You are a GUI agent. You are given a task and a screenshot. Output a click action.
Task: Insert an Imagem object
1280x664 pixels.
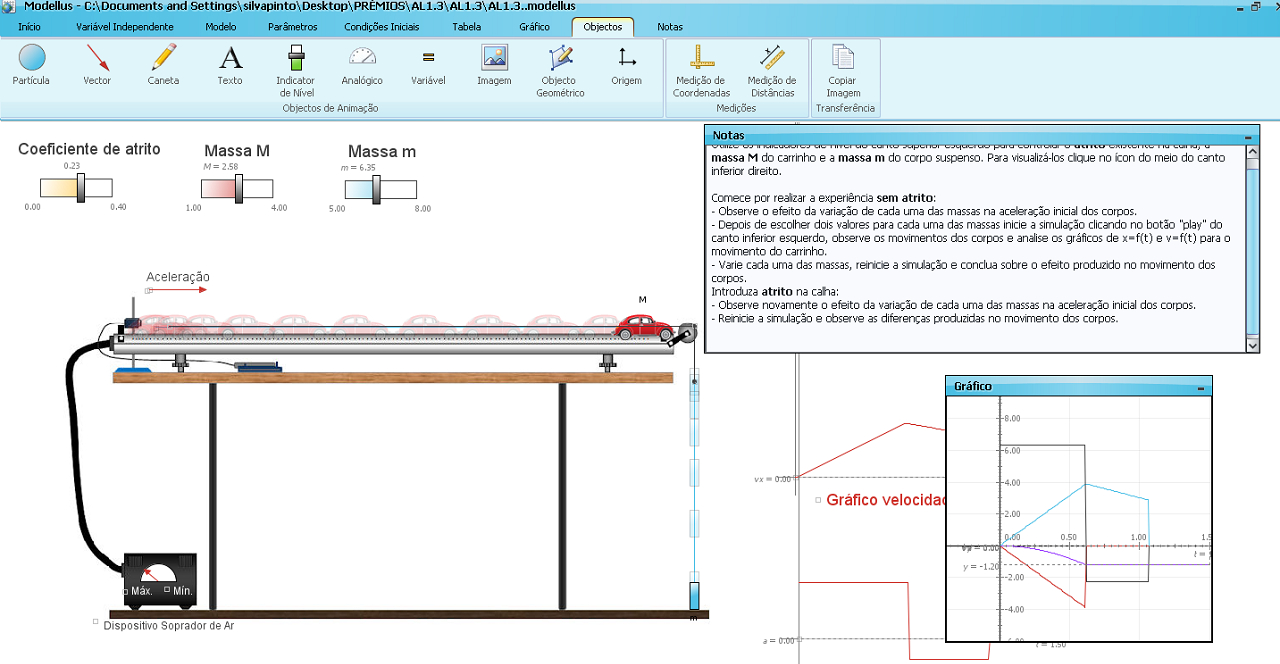[x=494, y=65]
